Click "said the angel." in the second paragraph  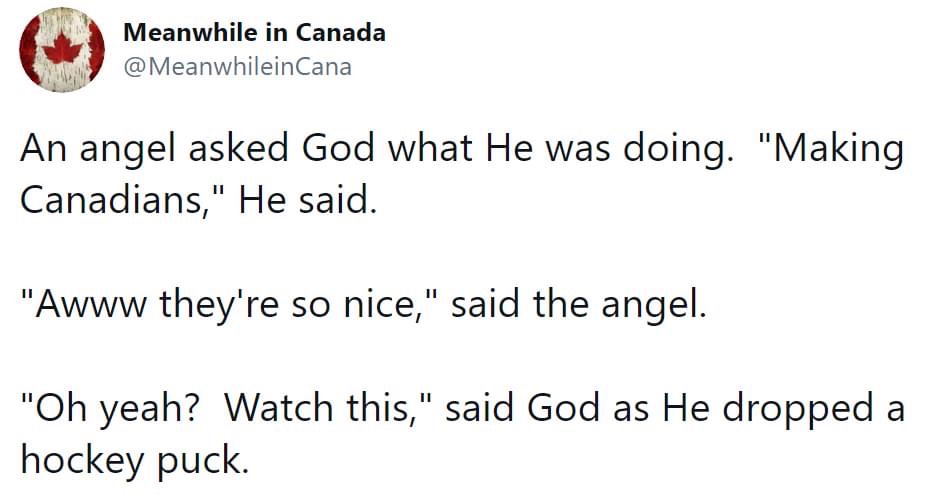(579, 304)
